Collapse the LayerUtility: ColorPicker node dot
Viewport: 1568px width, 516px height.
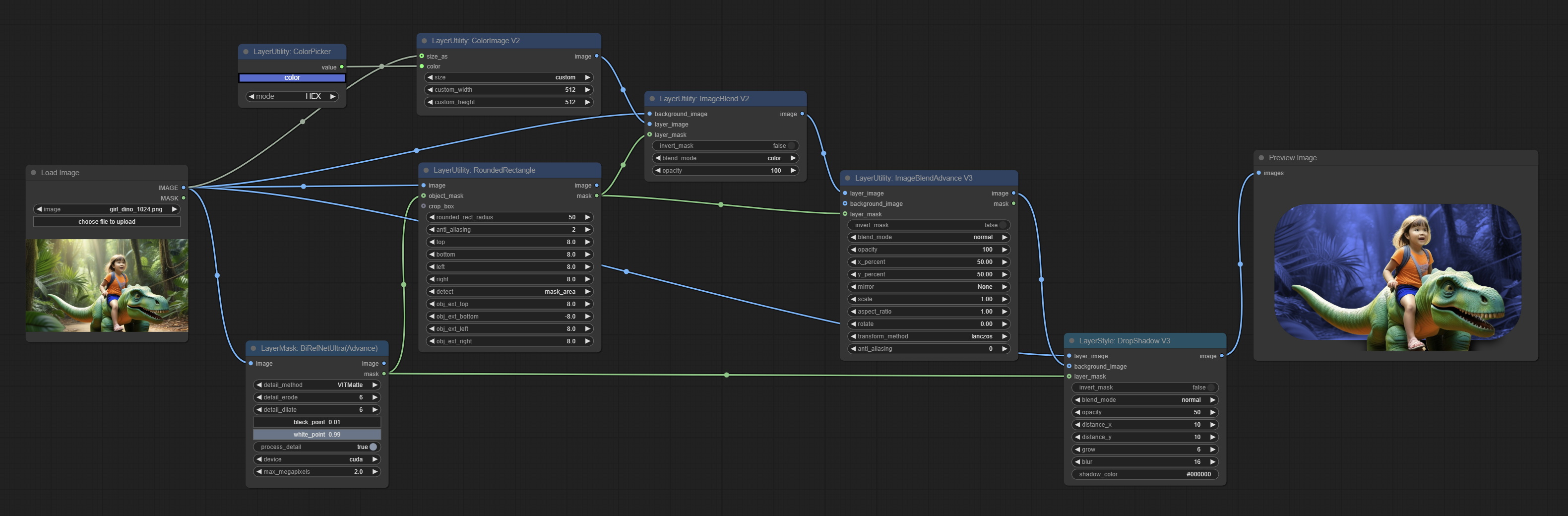coord(246,52)
